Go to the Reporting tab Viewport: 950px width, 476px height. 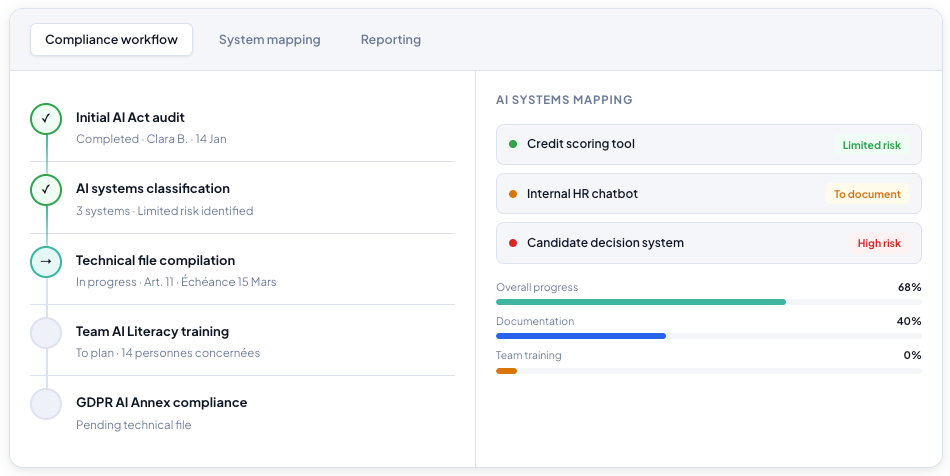(390, 40)
